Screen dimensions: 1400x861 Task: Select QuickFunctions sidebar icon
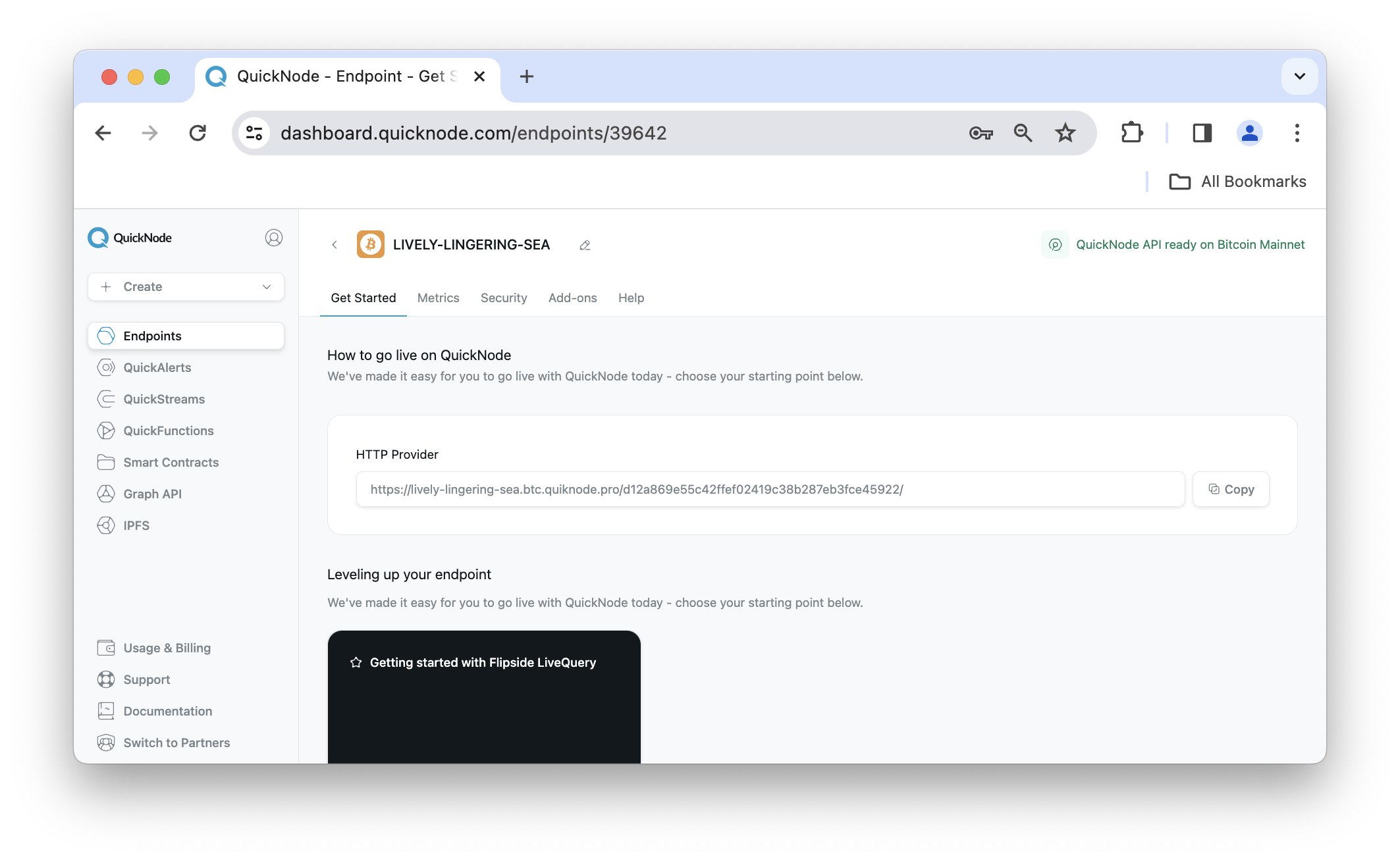click(x=106, y=430)
